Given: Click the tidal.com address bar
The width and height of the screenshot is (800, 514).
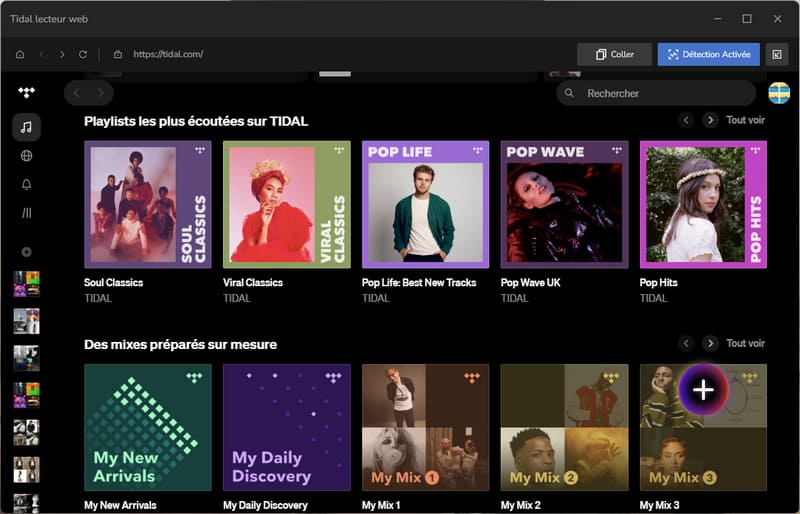Looking at the screenshot, I should point(168,54).
